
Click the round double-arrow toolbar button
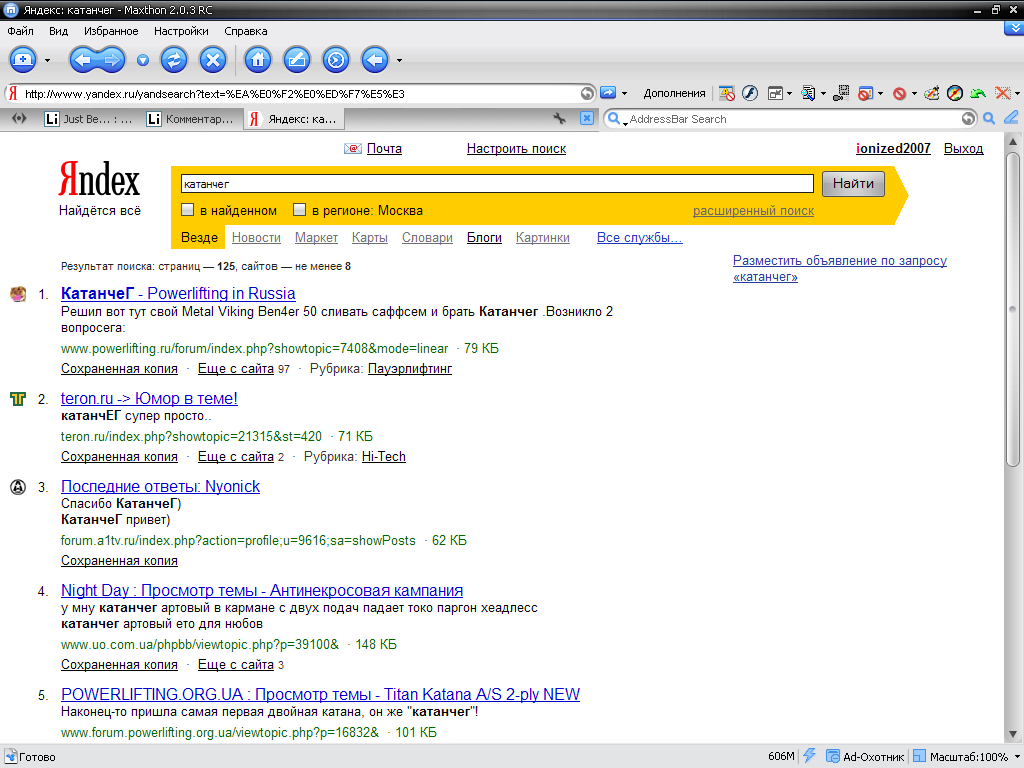pyautogui.click(x=336, y=60)
